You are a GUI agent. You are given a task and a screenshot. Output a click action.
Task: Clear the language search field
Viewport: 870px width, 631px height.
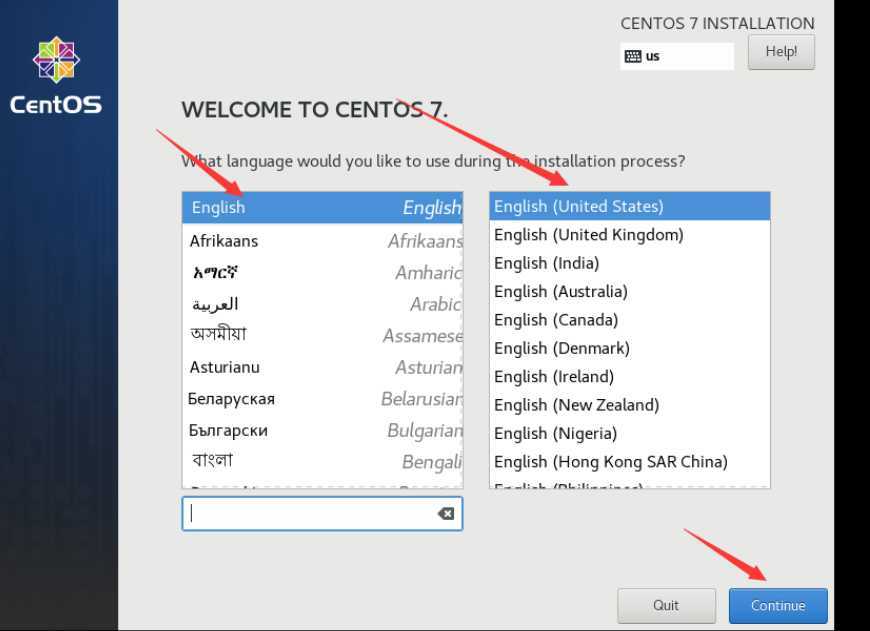tap(446, 514)
